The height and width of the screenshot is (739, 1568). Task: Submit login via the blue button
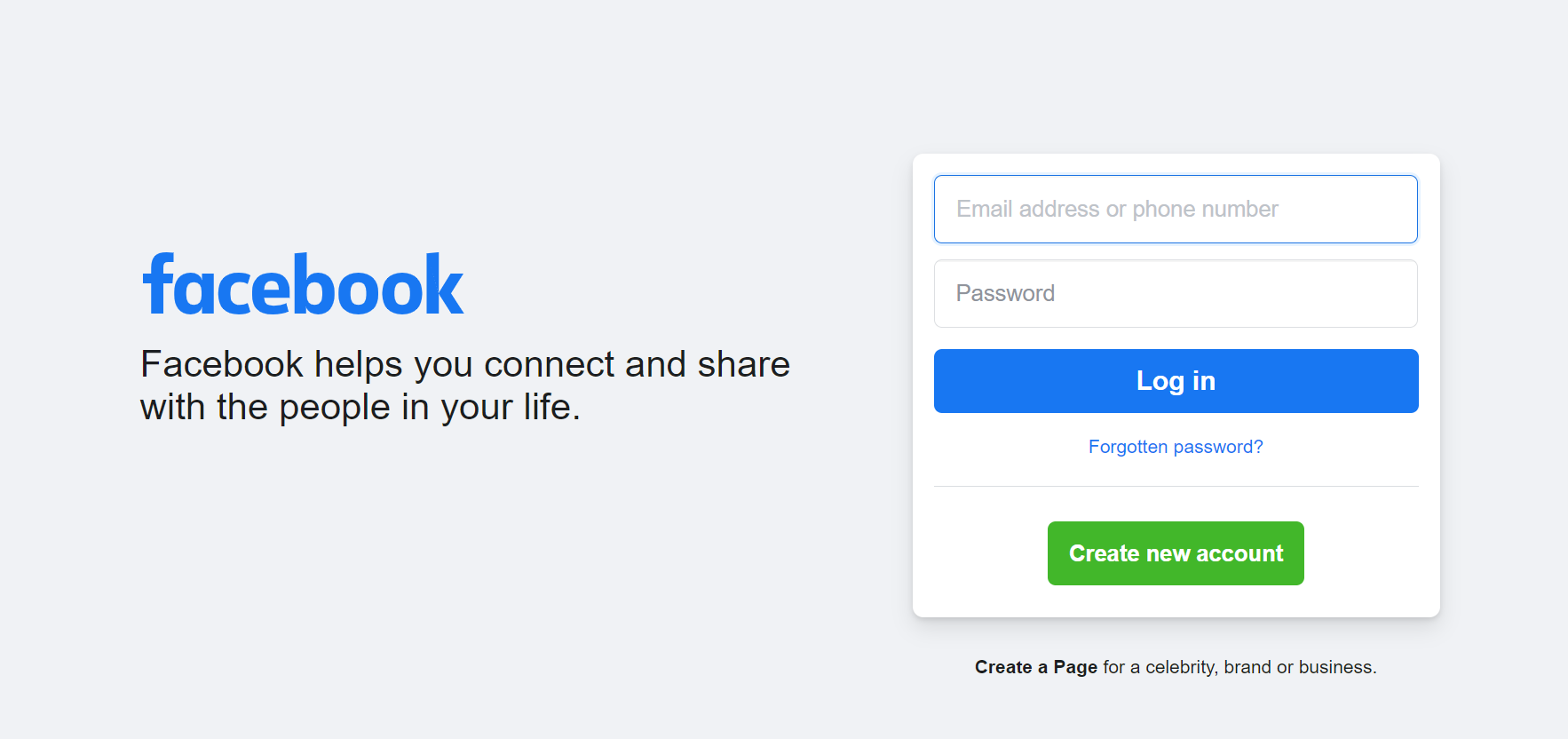pos(1176,381)
